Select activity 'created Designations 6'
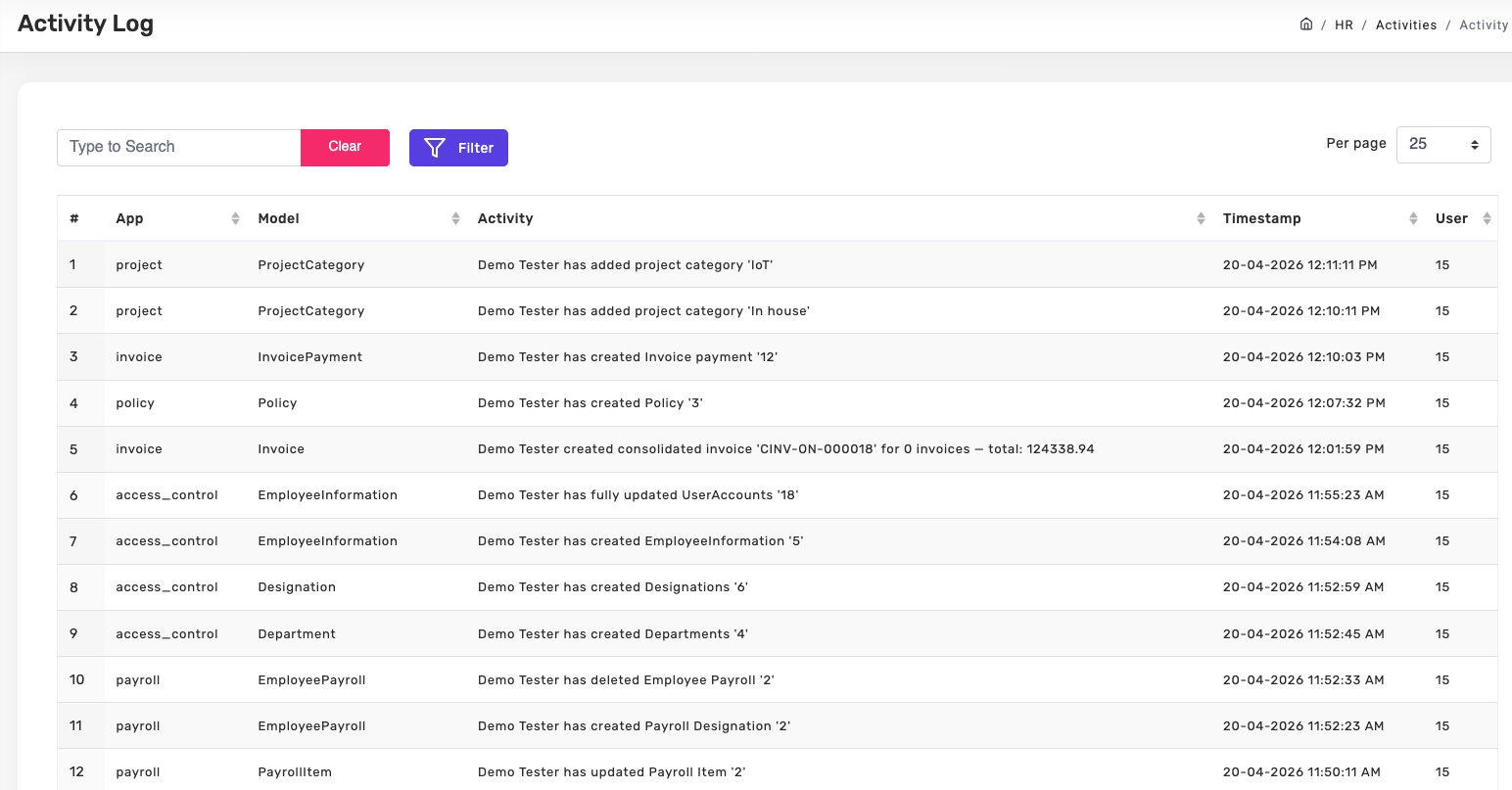Viewport: 1512px width, 790px height. (x=613, y=587)
